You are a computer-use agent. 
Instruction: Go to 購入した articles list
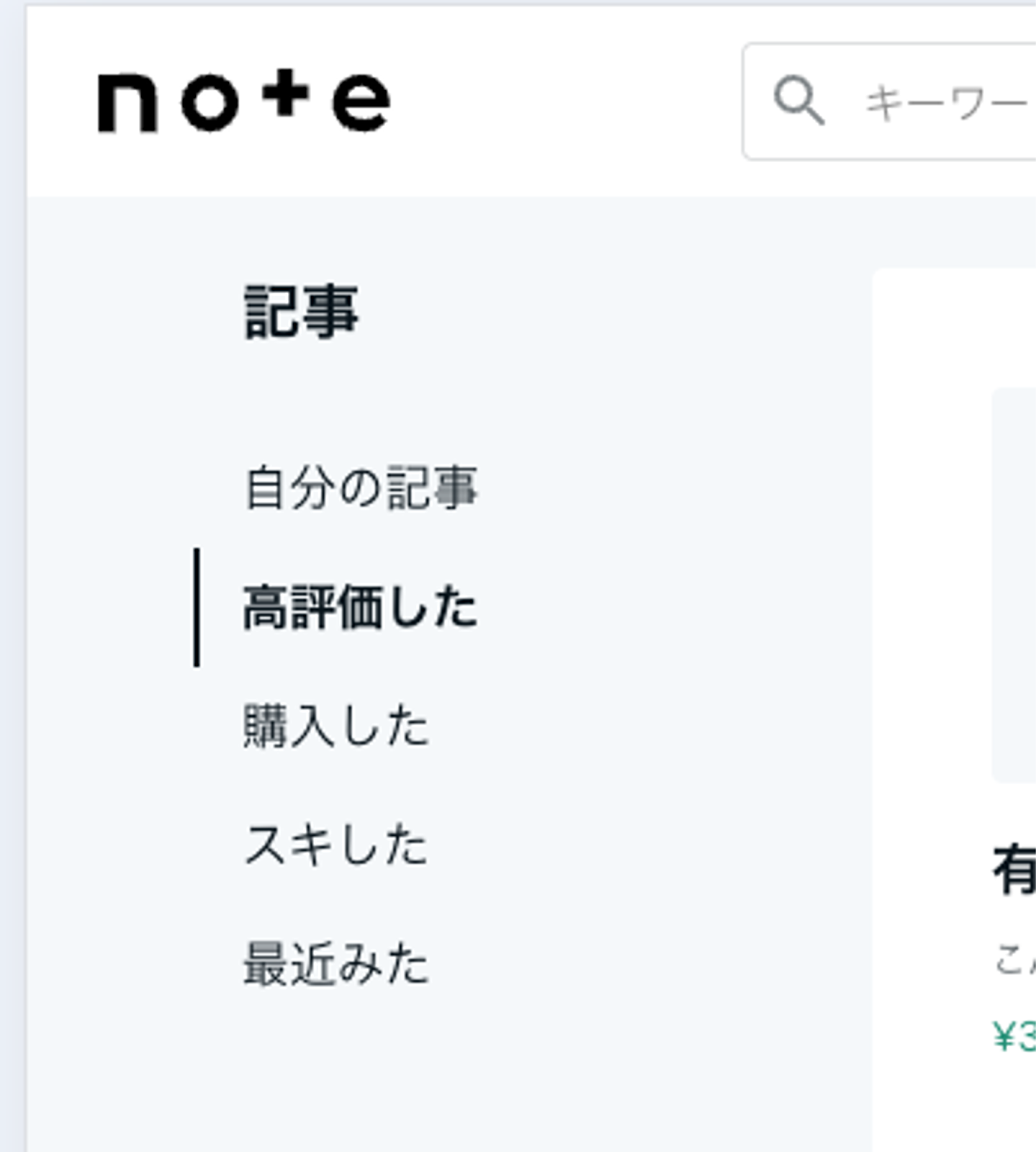pyautogui.click(x=336, y=726)
